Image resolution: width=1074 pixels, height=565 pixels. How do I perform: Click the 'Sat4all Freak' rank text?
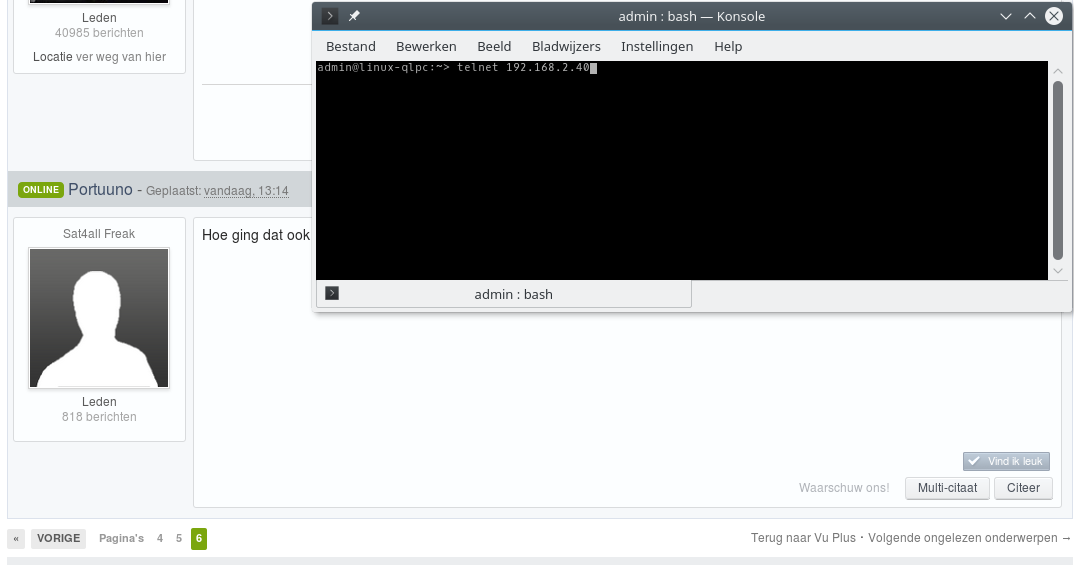pos(99,234)
